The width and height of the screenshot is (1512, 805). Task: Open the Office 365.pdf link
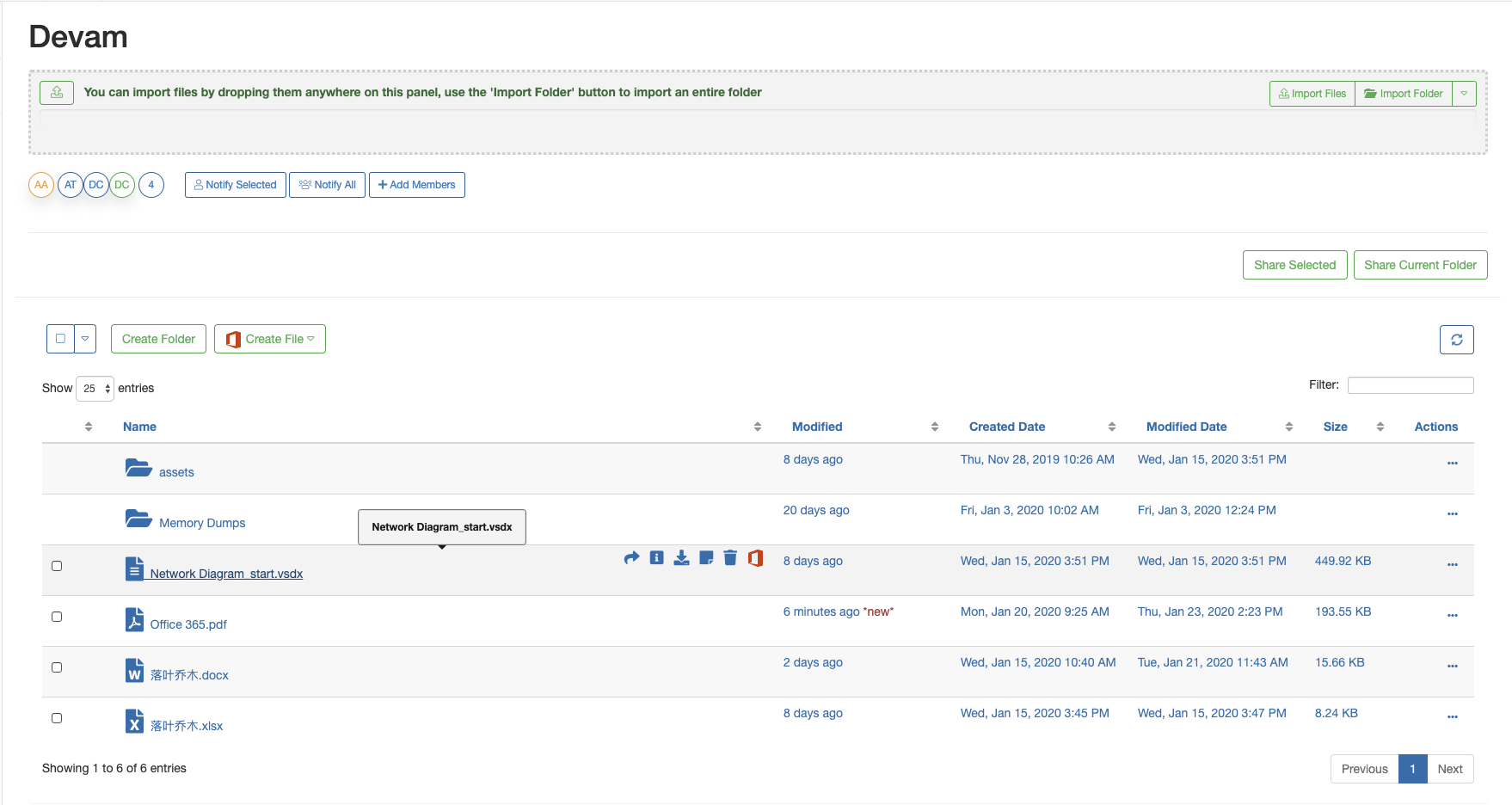pyautogui.click(x=188, y=624)
